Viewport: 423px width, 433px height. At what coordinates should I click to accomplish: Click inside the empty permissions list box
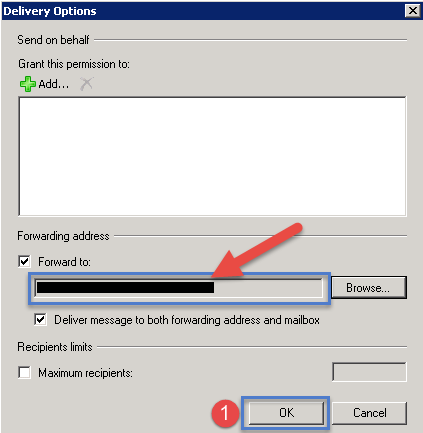pyautogui.click(x=212, y=156)
